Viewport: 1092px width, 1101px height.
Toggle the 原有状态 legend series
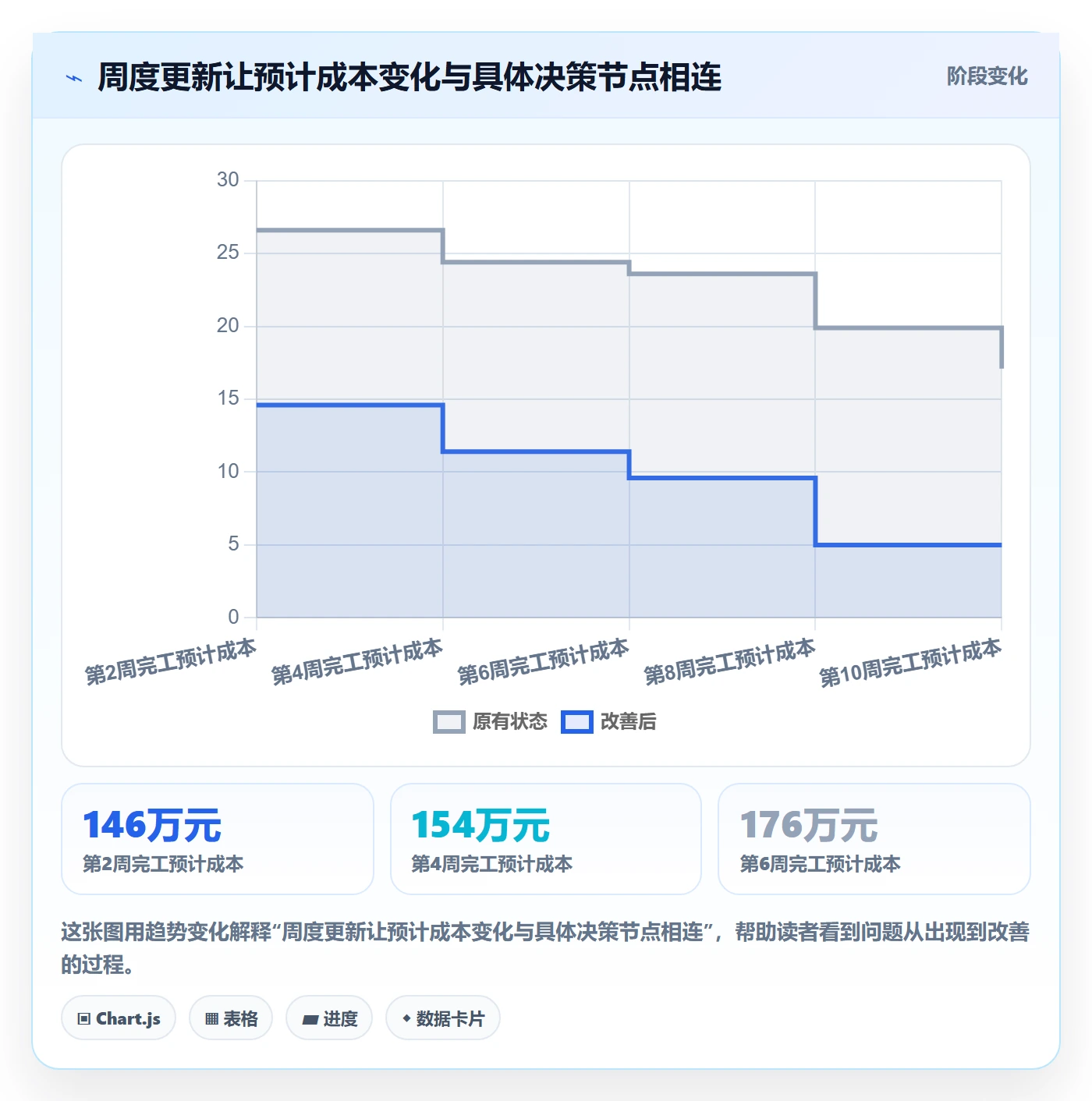point(491,721)
